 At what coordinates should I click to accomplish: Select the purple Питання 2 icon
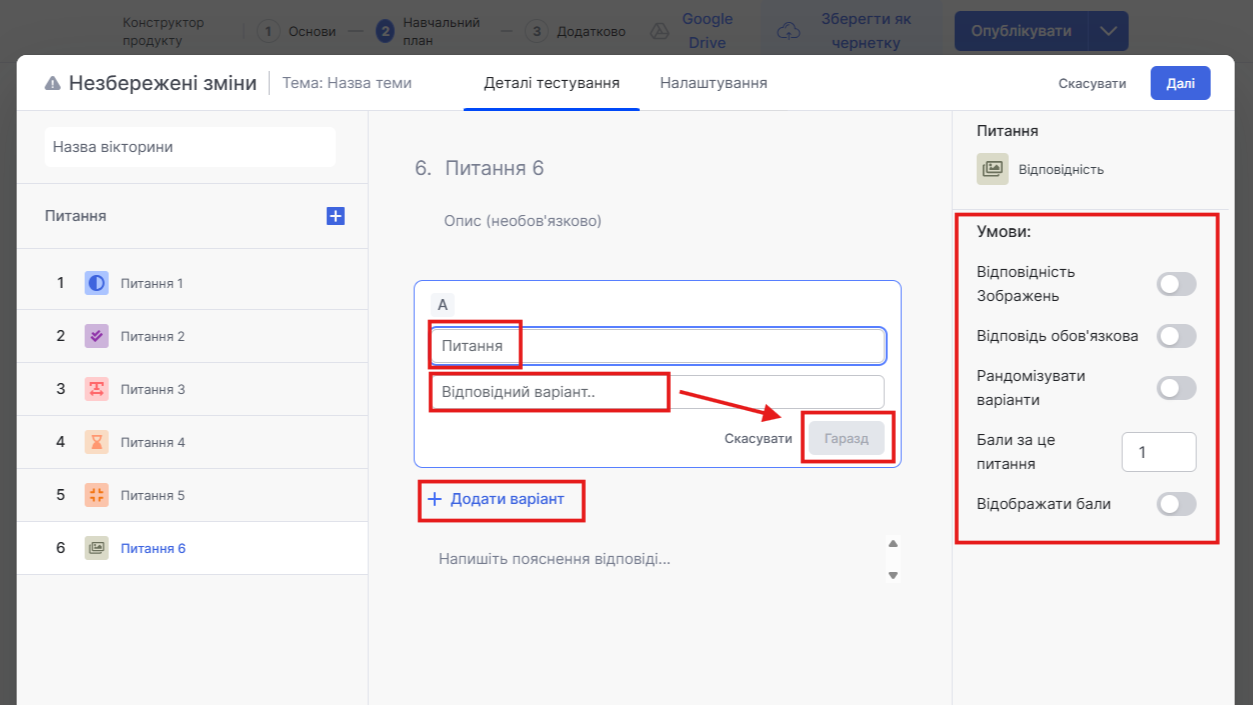tap(96, 336)
